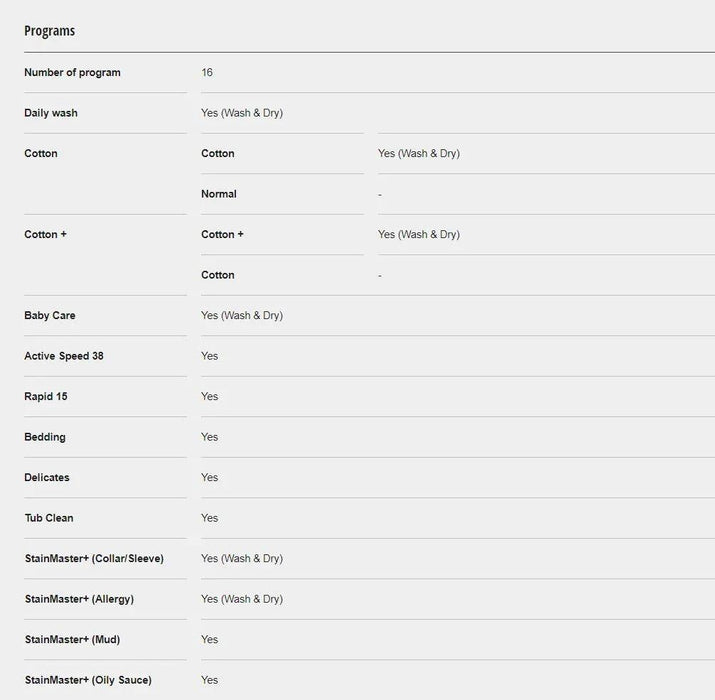Click the Tub Clean row label
This screenshot has width=715, height=700.
pyautogui.click(x=49, y=518)
